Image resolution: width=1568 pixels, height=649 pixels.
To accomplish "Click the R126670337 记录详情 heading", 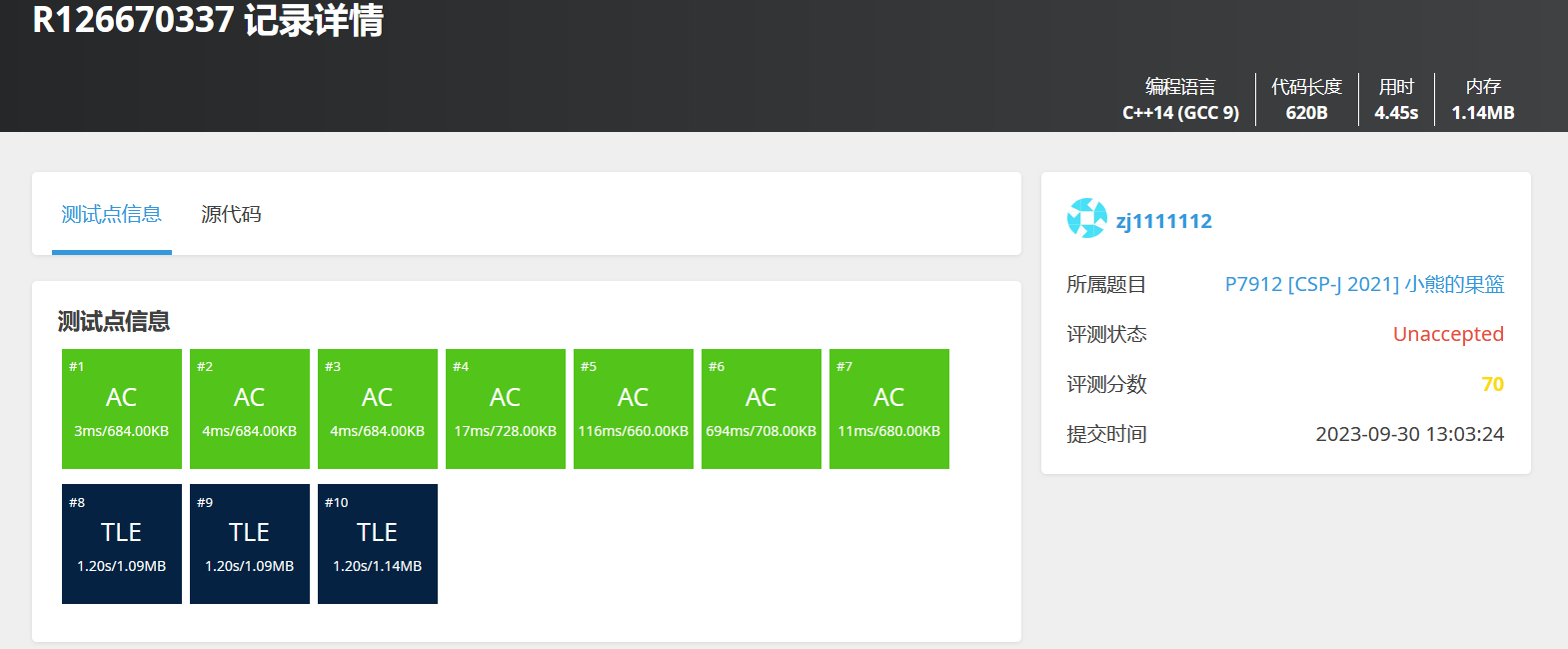I will (x=208, y=19).
